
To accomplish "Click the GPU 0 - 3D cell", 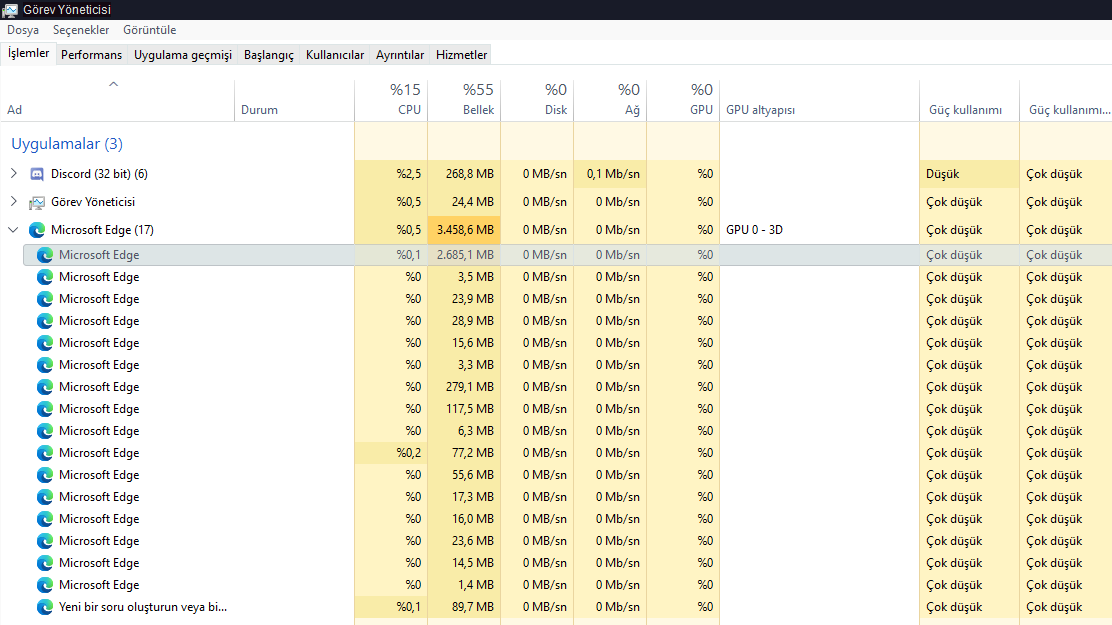I will click(819, 230).
